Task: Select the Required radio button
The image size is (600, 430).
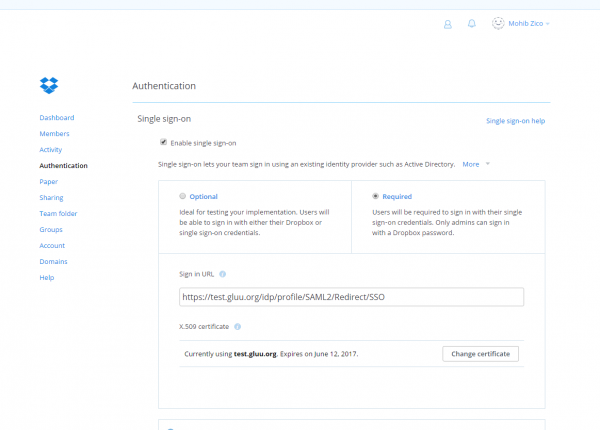Action: click(375, 197)
